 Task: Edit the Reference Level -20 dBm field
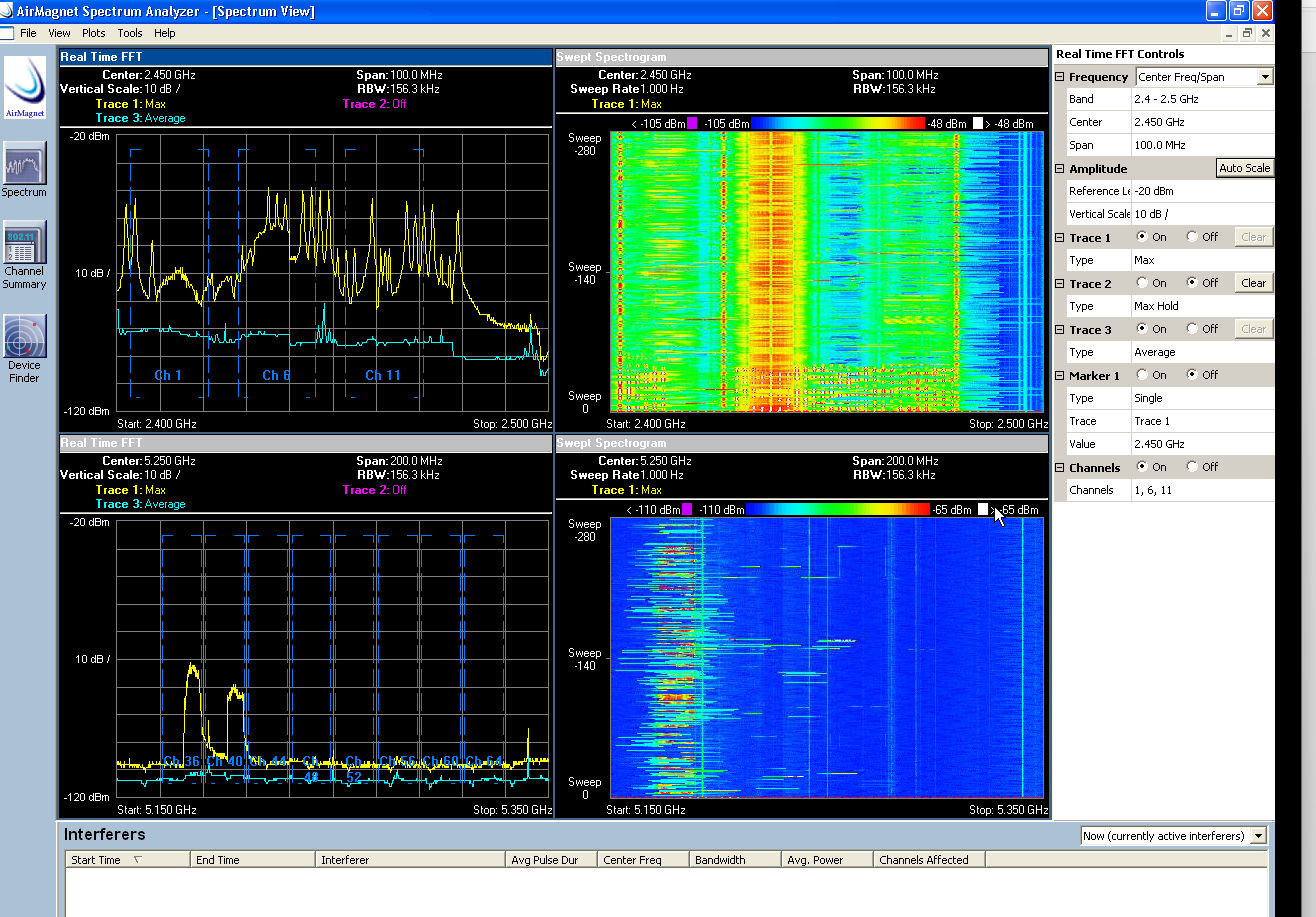click(1202, 191)
